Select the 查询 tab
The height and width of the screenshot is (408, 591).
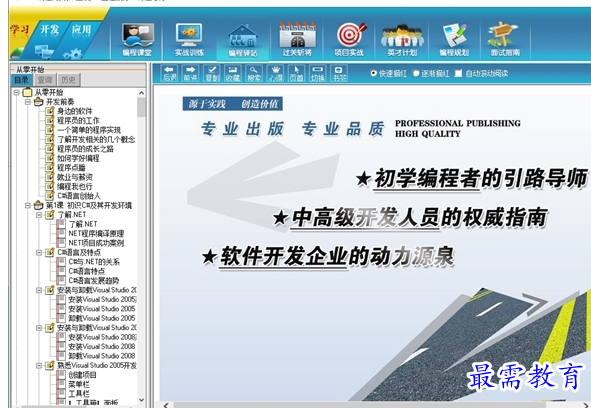click(45, 80)
